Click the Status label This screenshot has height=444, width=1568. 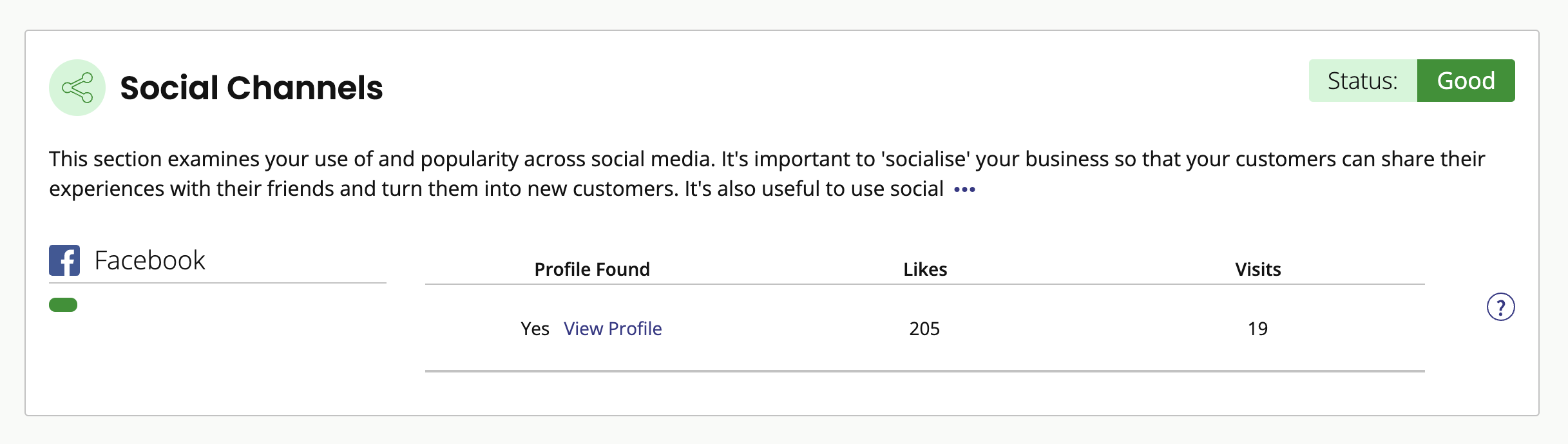1362,81
